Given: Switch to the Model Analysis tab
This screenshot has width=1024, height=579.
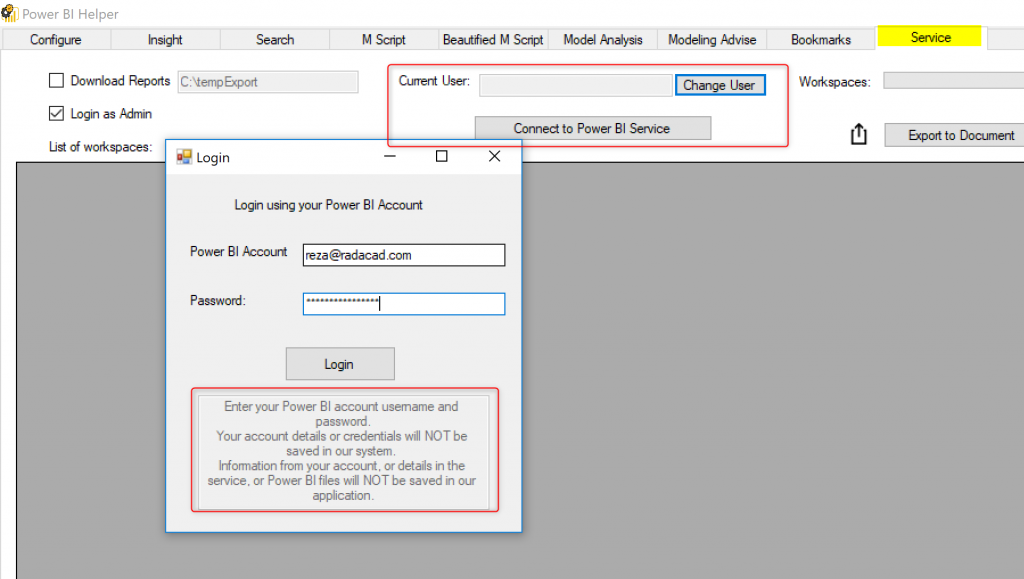Looking at the screenshot, I should tap(603, 39).
